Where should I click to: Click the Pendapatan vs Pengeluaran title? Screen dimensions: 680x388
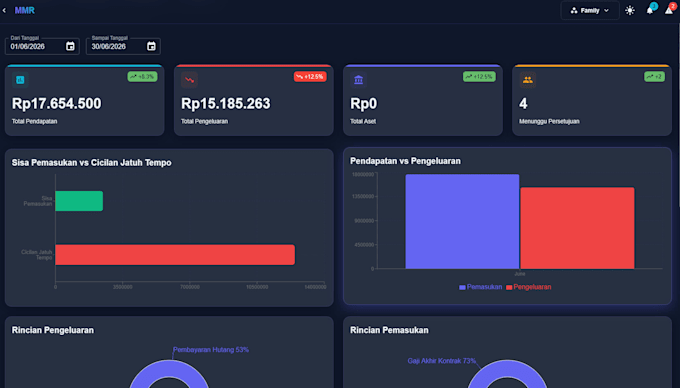click(405, 161)
